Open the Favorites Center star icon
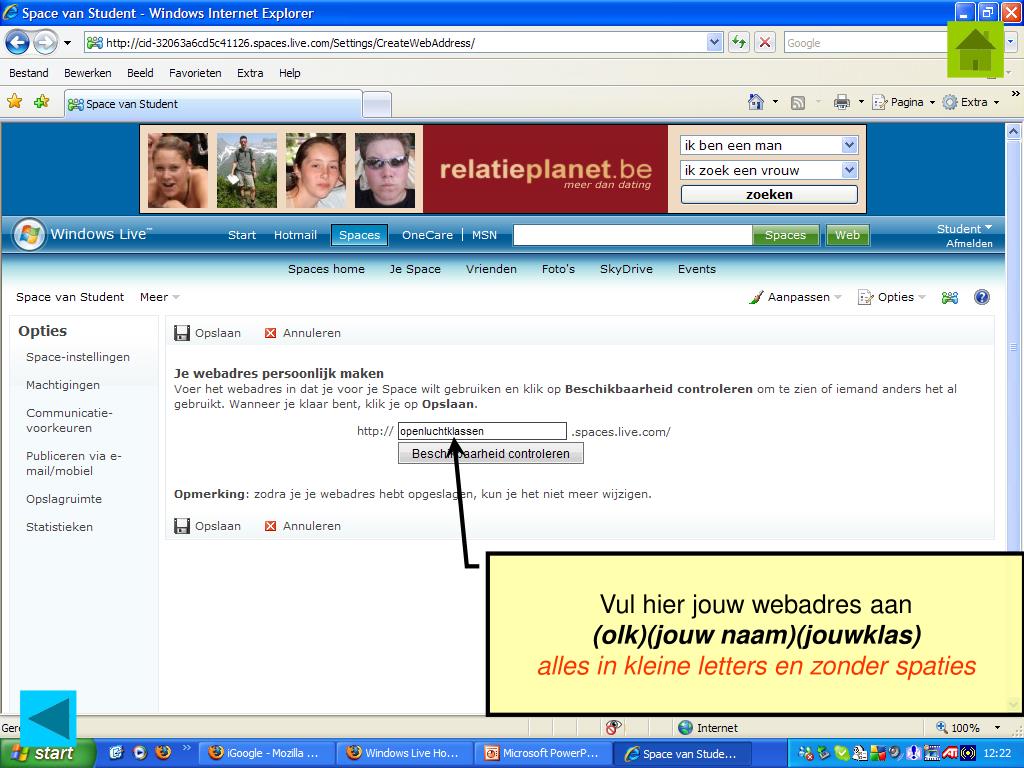 tap(14, 101)
